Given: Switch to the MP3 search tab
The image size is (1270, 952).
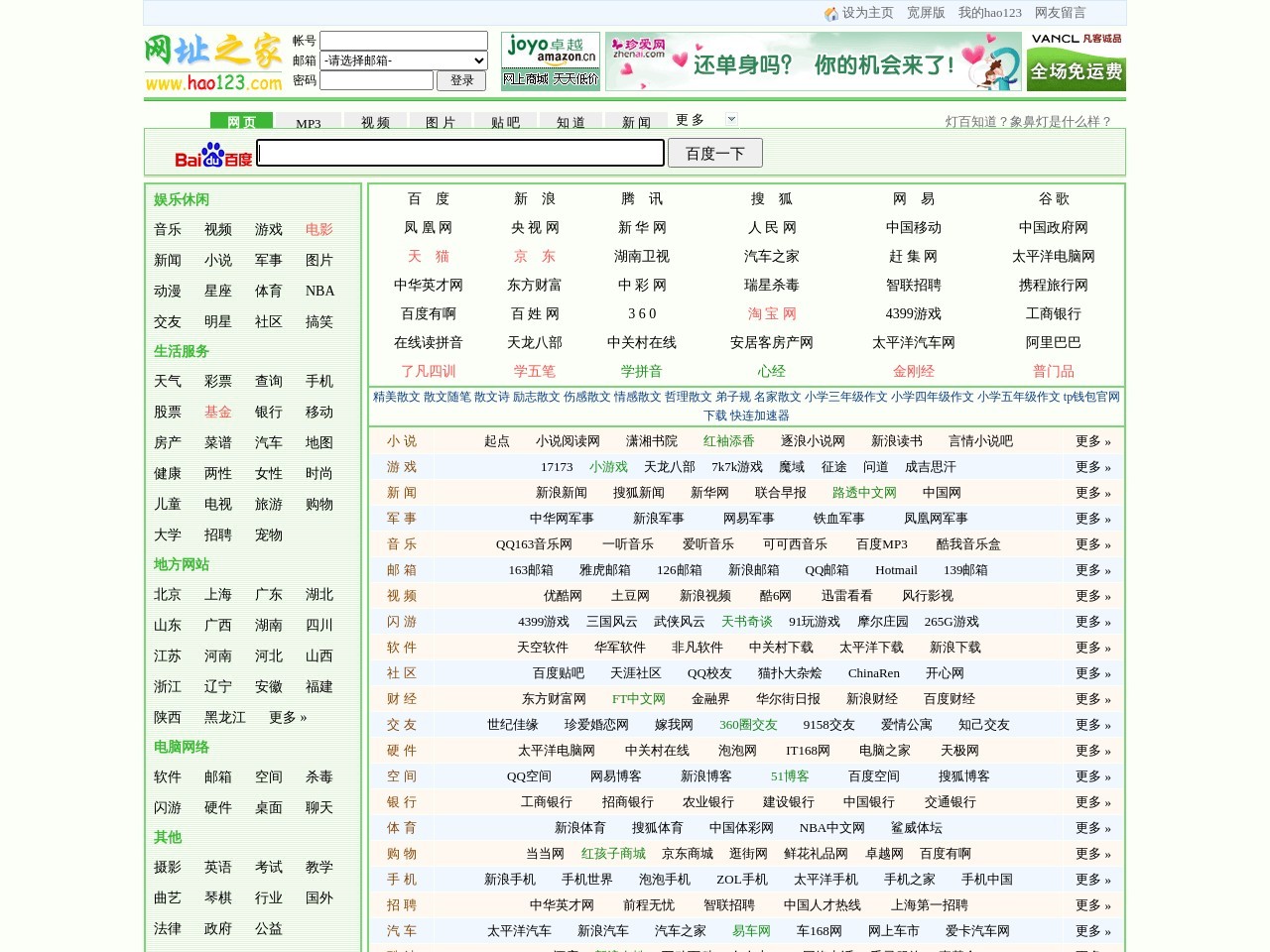Looking at the screenshot, I should (309, 122).
